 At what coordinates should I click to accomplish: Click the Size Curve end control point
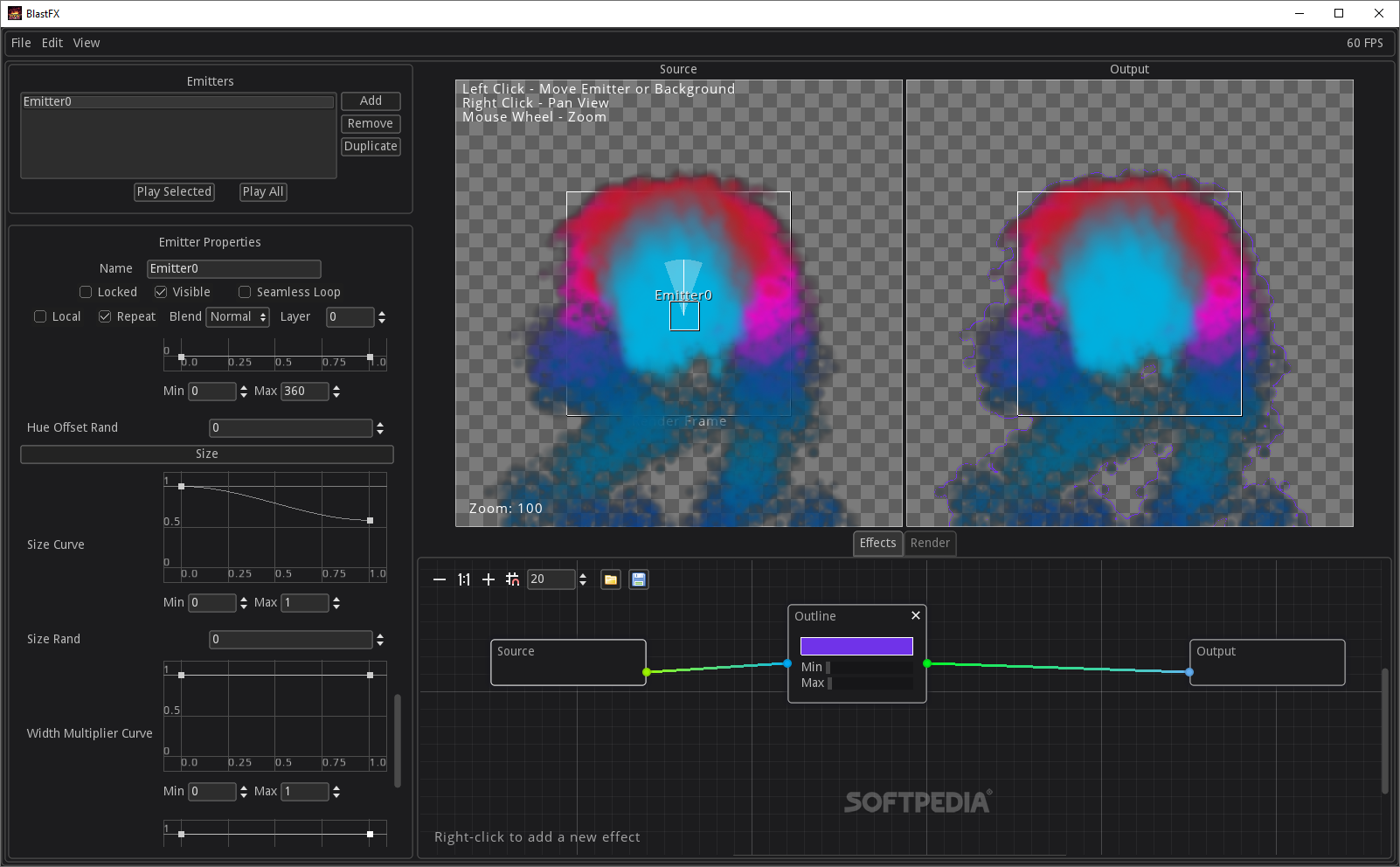(370, 520)
